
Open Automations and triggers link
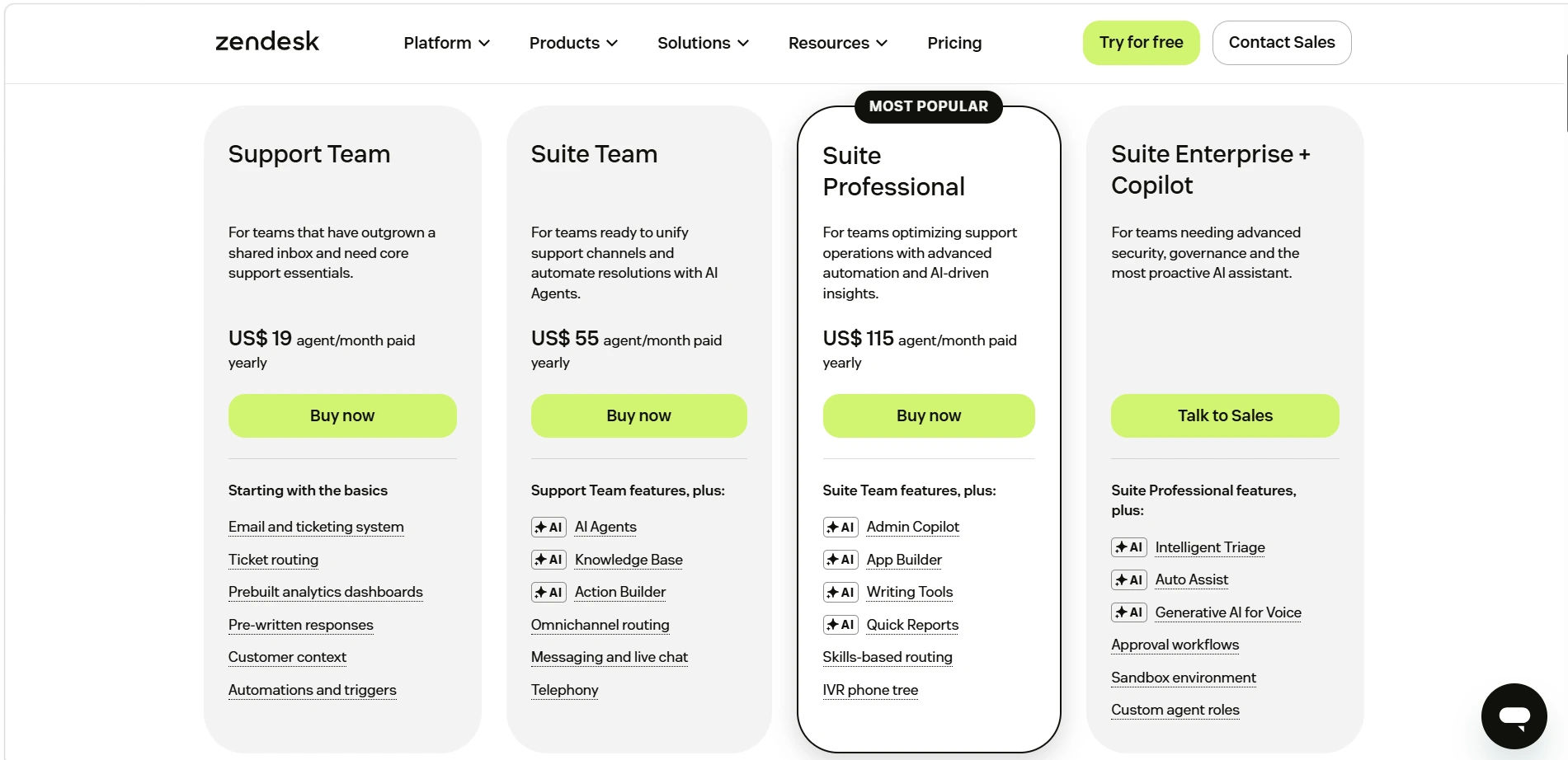(x=312, y=690)
